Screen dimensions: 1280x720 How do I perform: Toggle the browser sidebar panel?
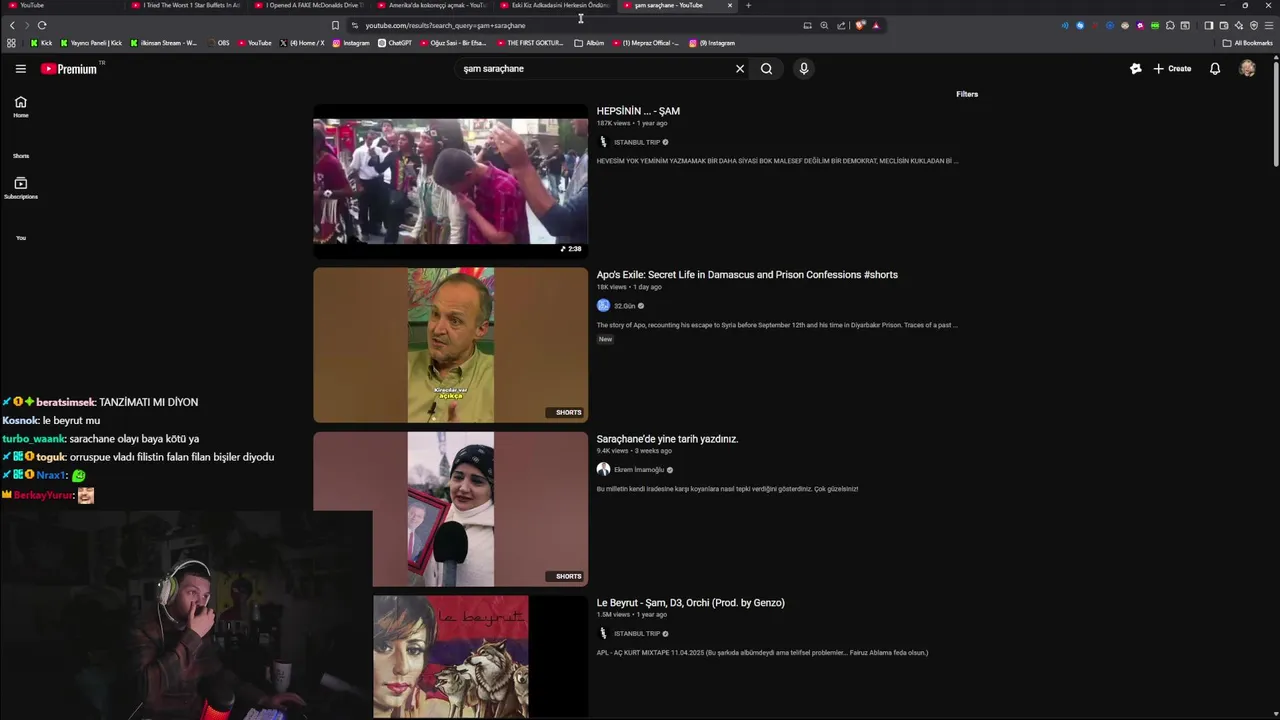point(1208,25)
